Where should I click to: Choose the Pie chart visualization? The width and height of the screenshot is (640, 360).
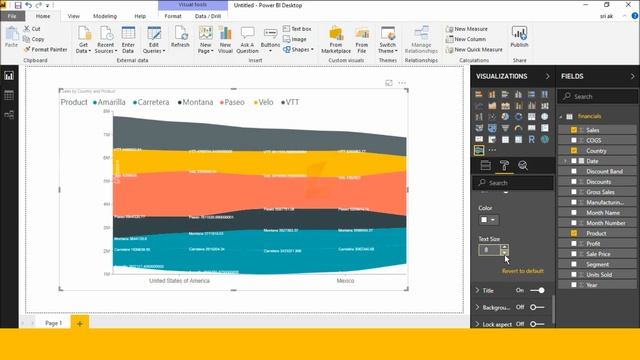505,117
